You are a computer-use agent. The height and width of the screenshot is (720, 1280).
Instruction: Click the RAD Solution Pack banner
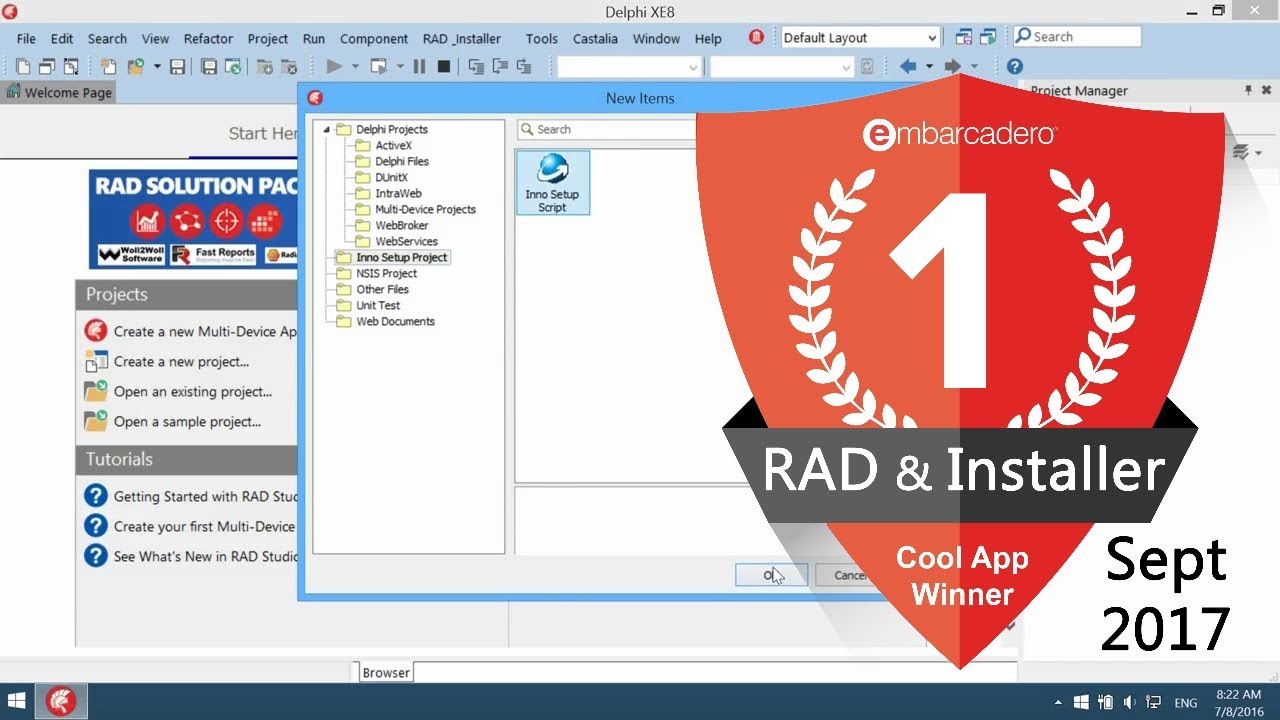[193, 219]
